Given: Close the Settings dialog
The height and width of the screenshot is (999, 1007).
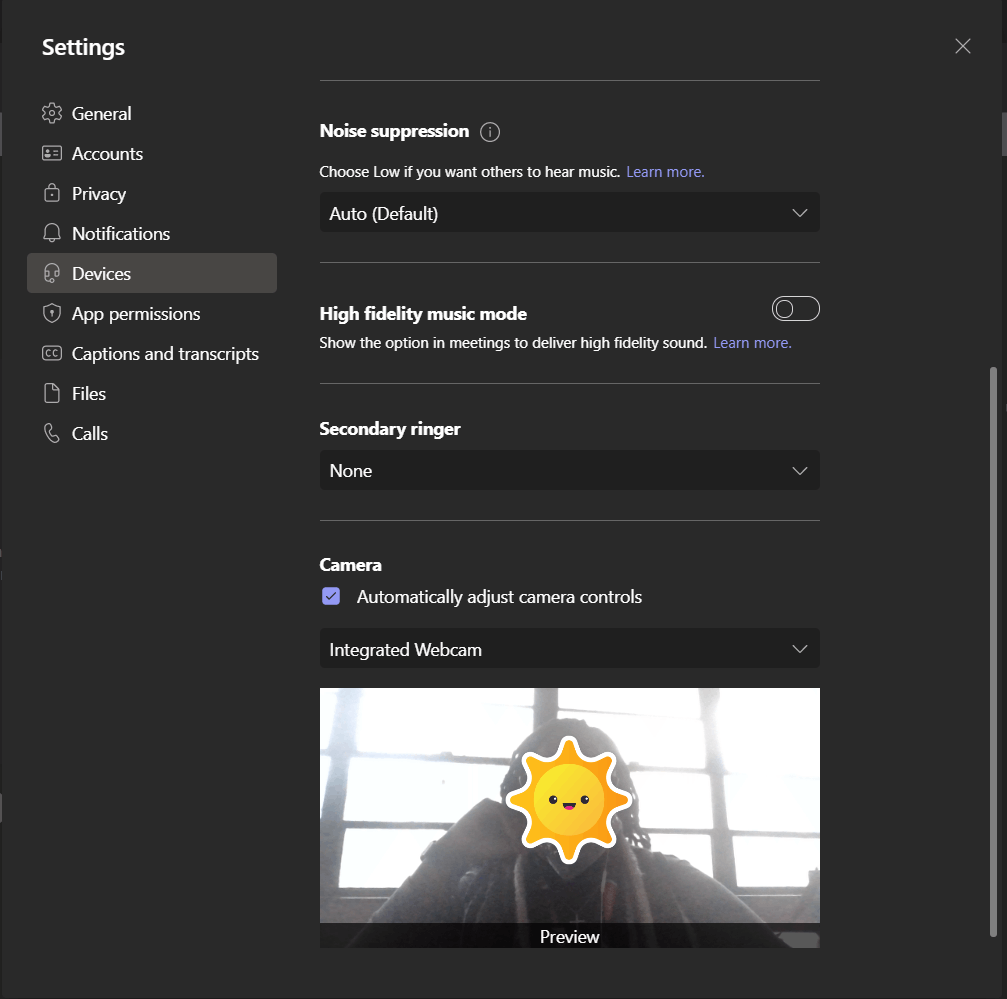Looking at the screenshot, I should click(x=962, y=46).
